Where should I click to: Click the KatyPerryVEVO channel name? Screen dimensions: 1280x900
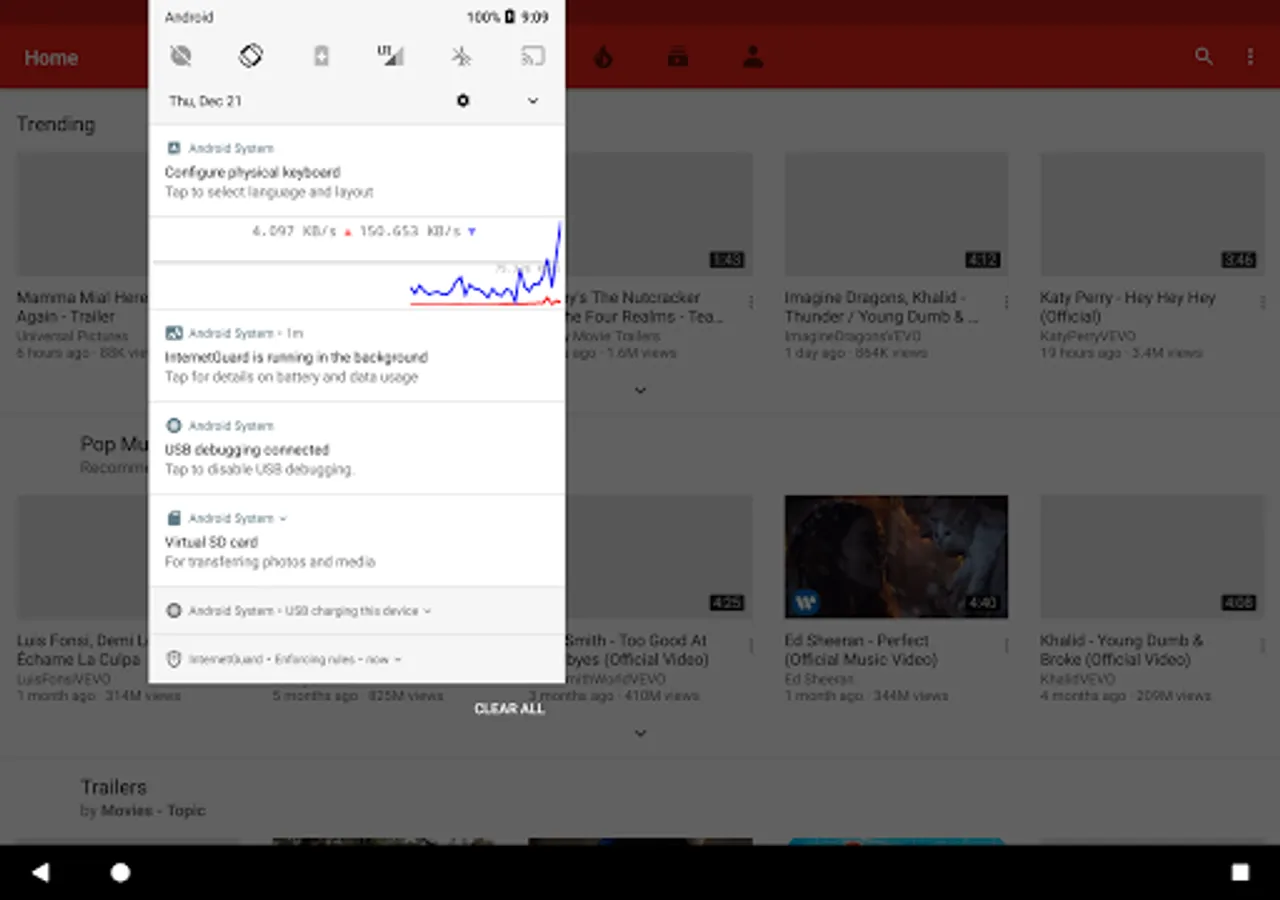tap(1086, 337)
